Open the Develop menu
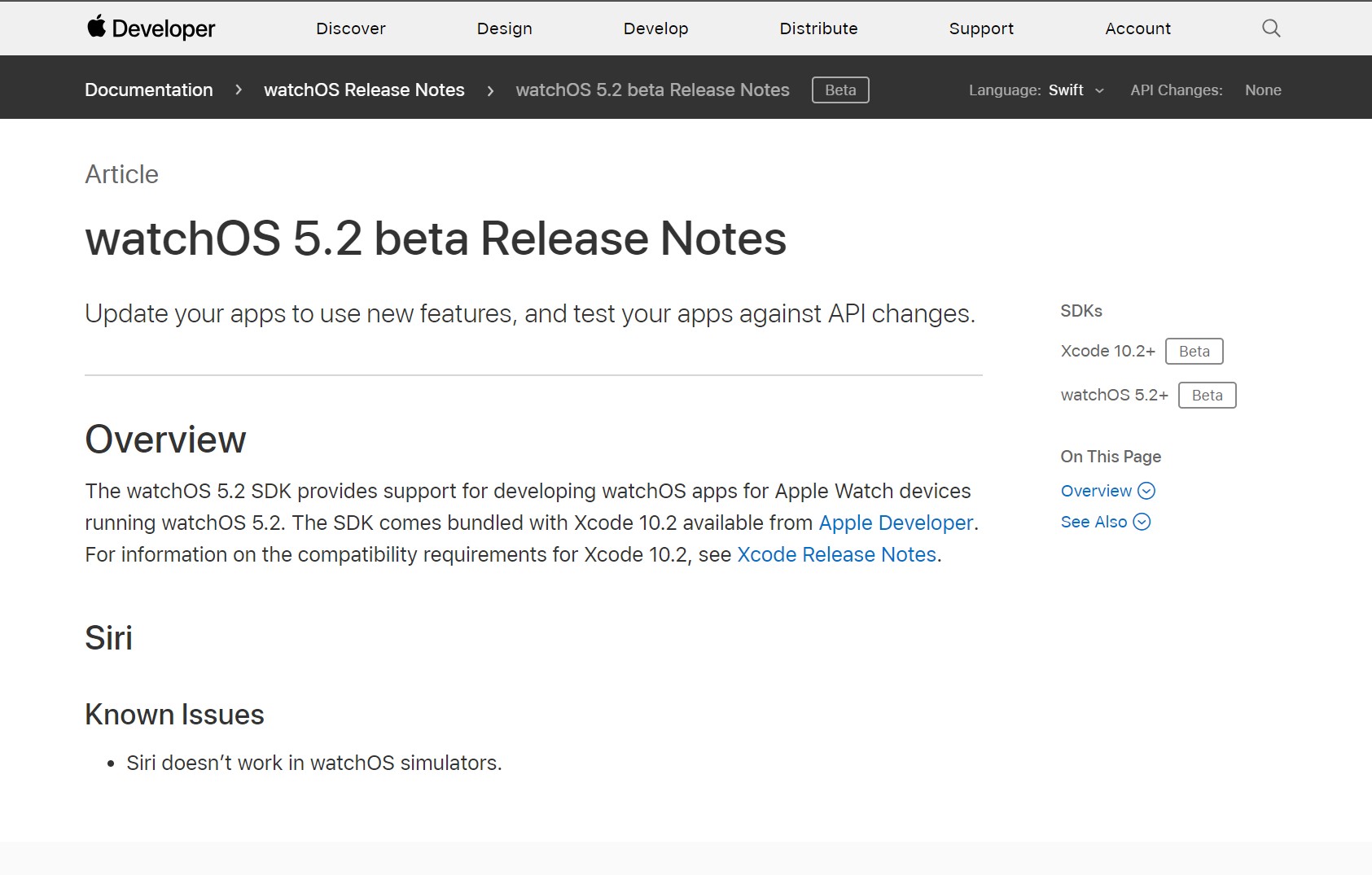The height and width of the screenshot is (875, 1372). 656,28
